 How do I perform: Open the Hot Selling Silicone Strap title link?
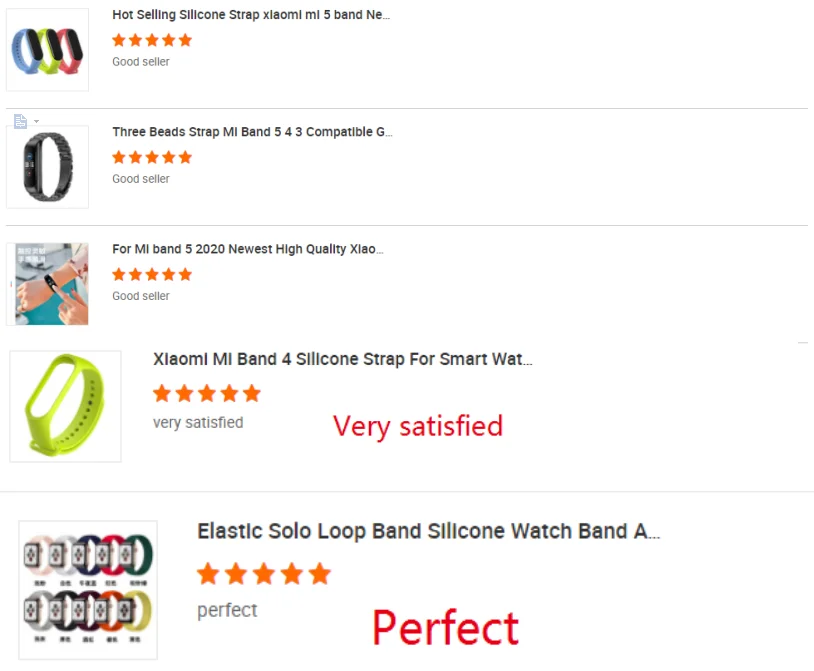click(x=251, y=15)
